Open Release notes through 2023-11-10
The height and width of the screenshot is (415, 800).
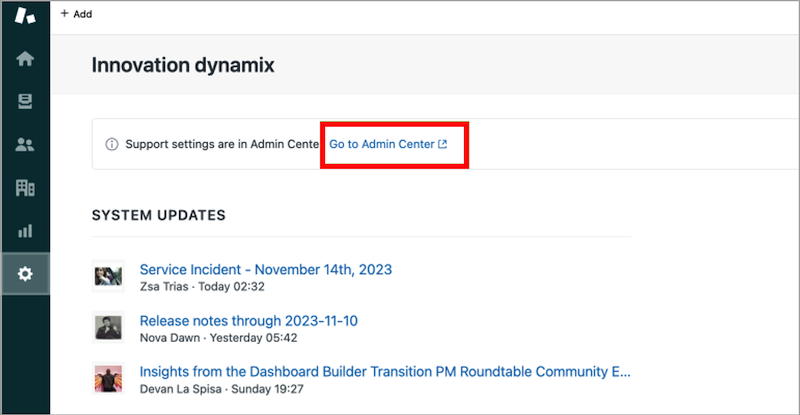(x=248, y=321)
